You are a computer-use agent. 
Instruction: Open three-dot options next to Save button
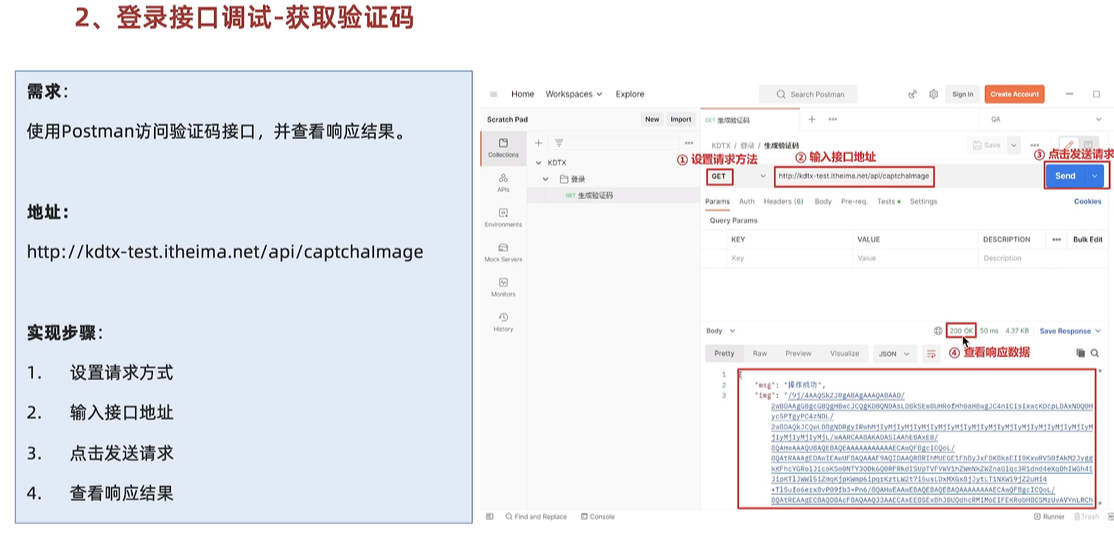(1034, 145)
